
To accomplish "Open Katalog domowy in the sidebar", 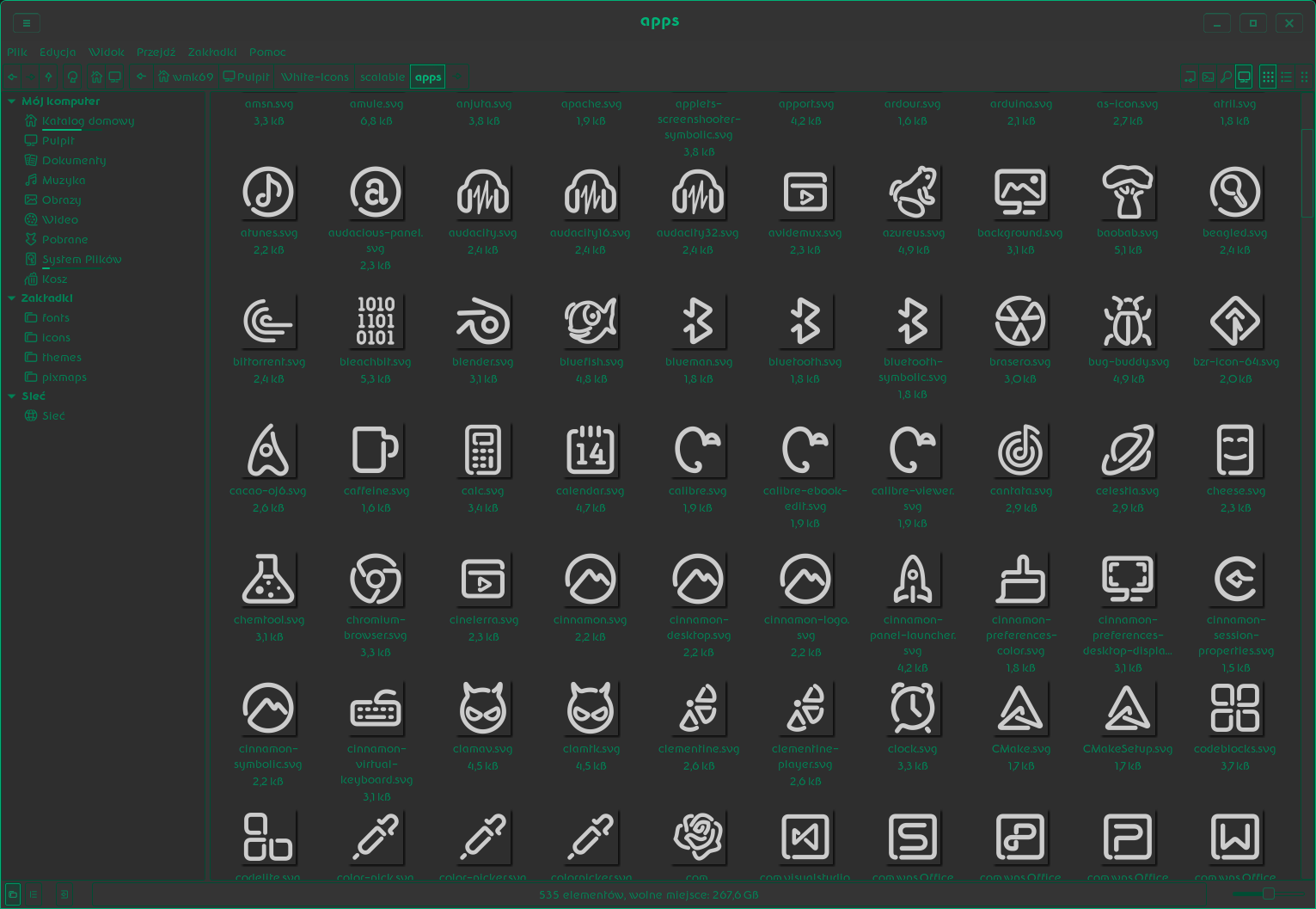I will (x=88, y=121).
